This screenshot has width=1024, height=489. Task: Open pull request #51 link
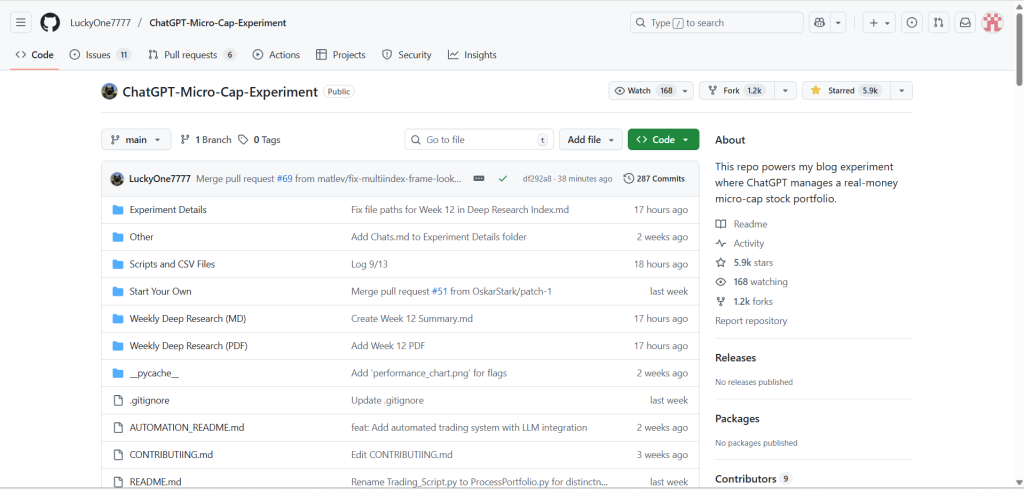(440, 291)
